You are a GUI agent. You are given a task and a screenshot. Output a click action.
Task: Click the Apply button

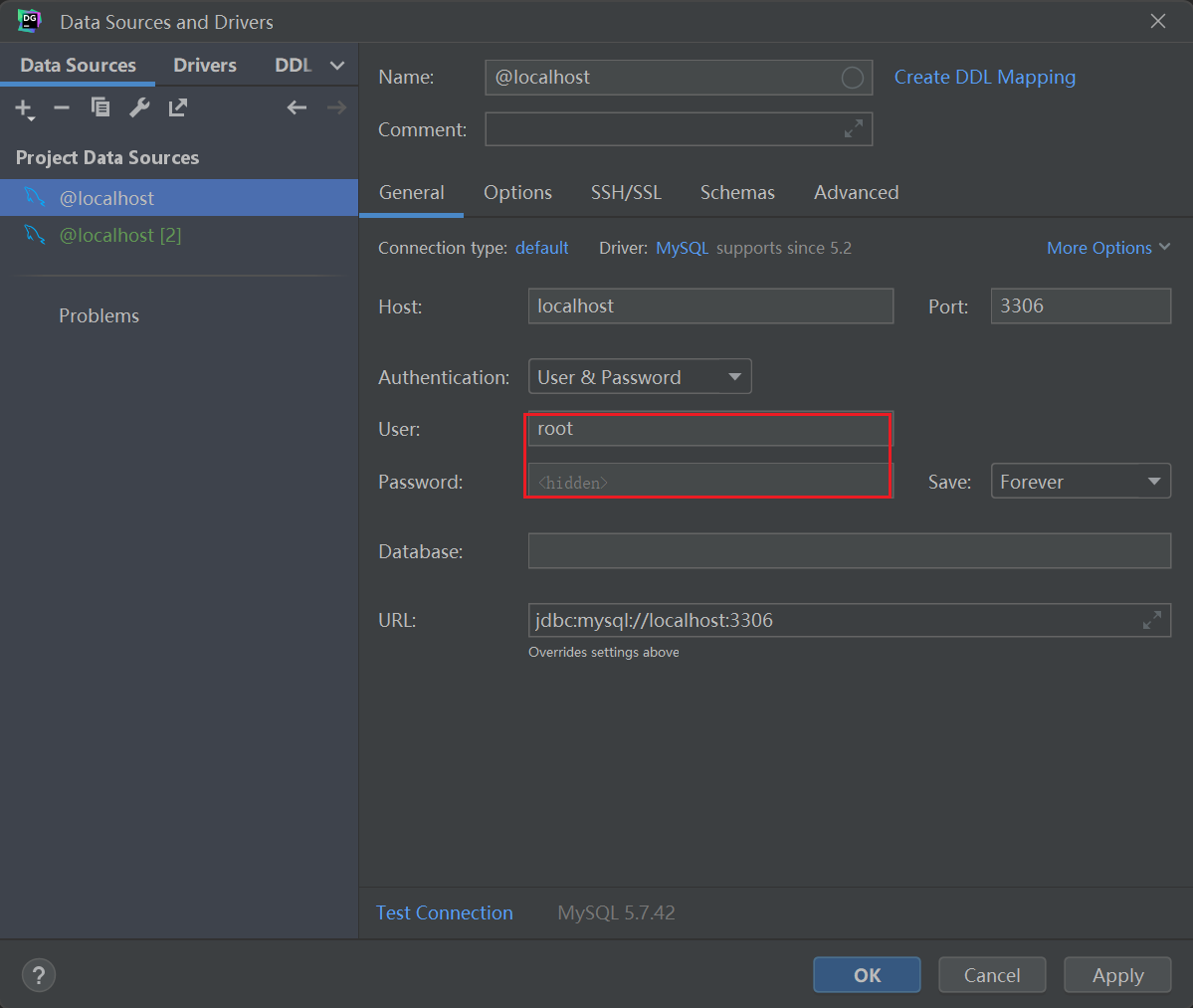click(x=1117, y=975)
